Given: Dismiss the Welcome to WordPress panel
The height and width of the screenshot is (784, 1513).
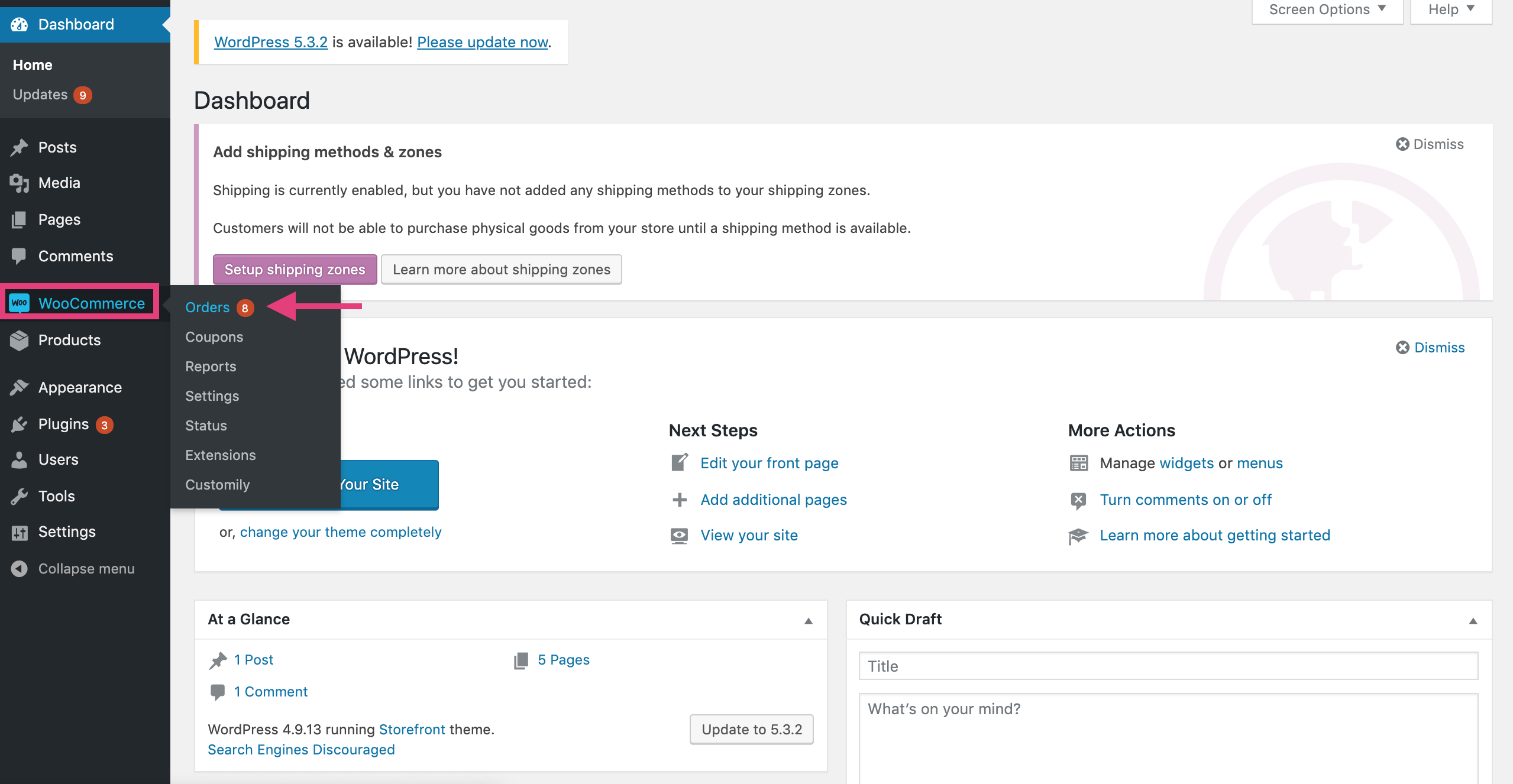Looking at the screenshot, I should 1430,348.
